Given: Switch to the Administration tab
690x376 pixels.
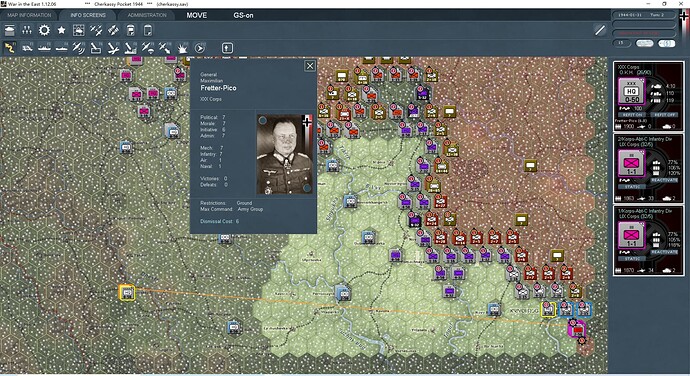Looking at the screenshot, I should [x=147, y=15].
